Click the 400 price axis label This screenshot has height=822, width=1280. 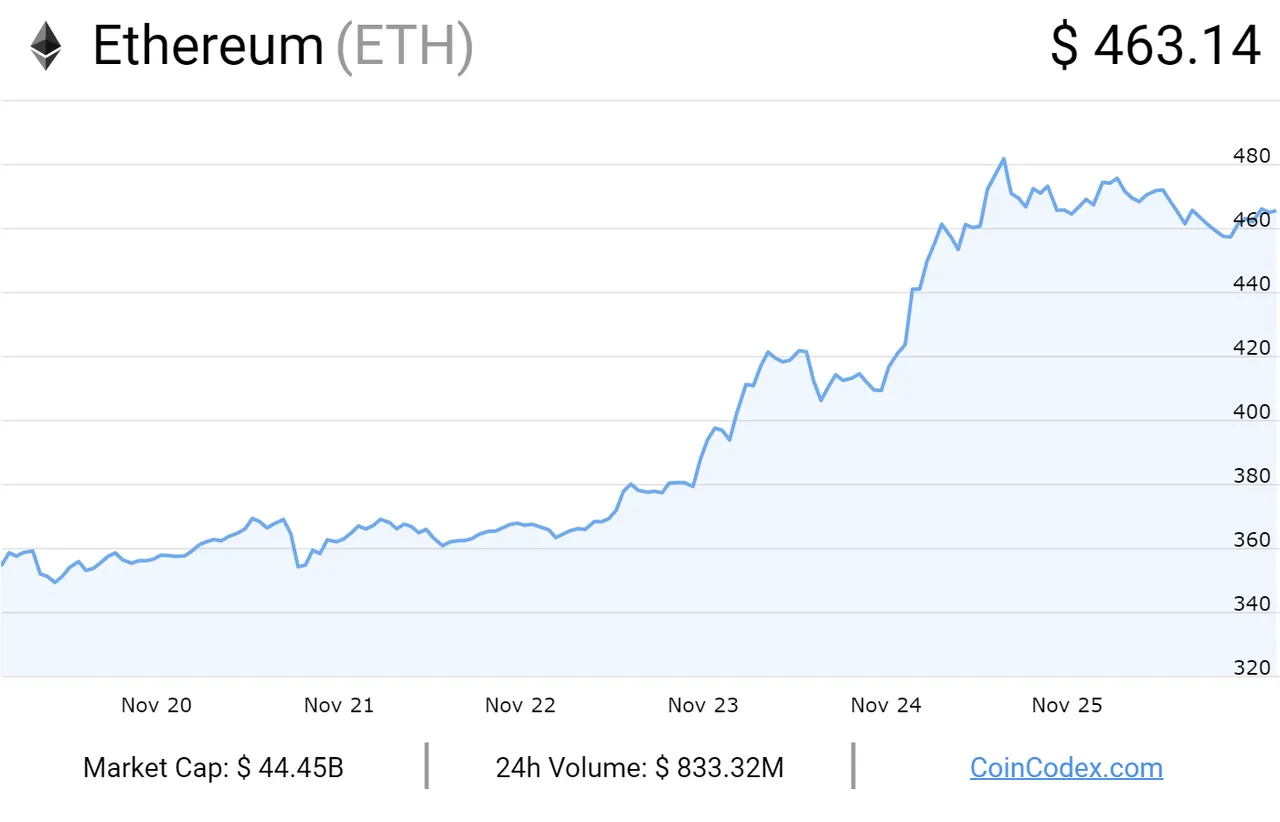point(1252,412)
